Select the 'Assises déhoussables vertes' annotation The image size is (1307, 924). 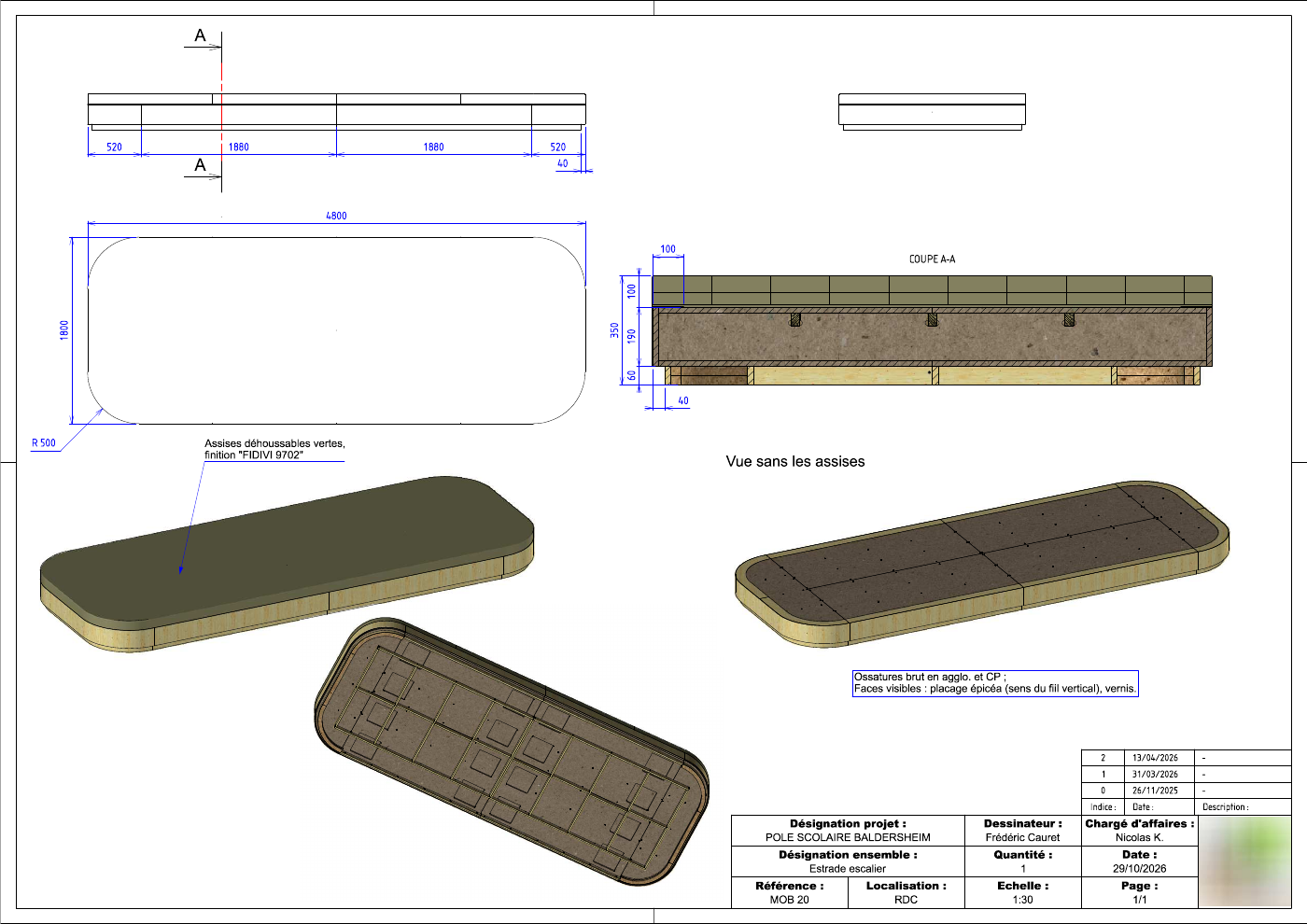point(274,449)
